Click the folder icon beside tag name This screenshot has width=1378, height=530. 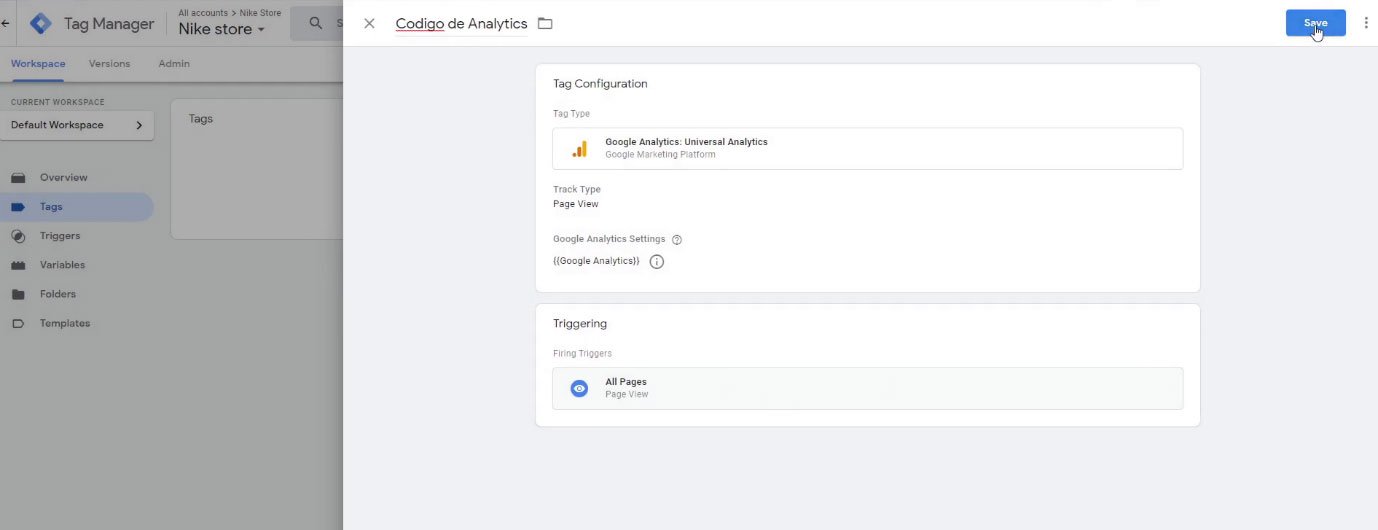click(545, 23)
